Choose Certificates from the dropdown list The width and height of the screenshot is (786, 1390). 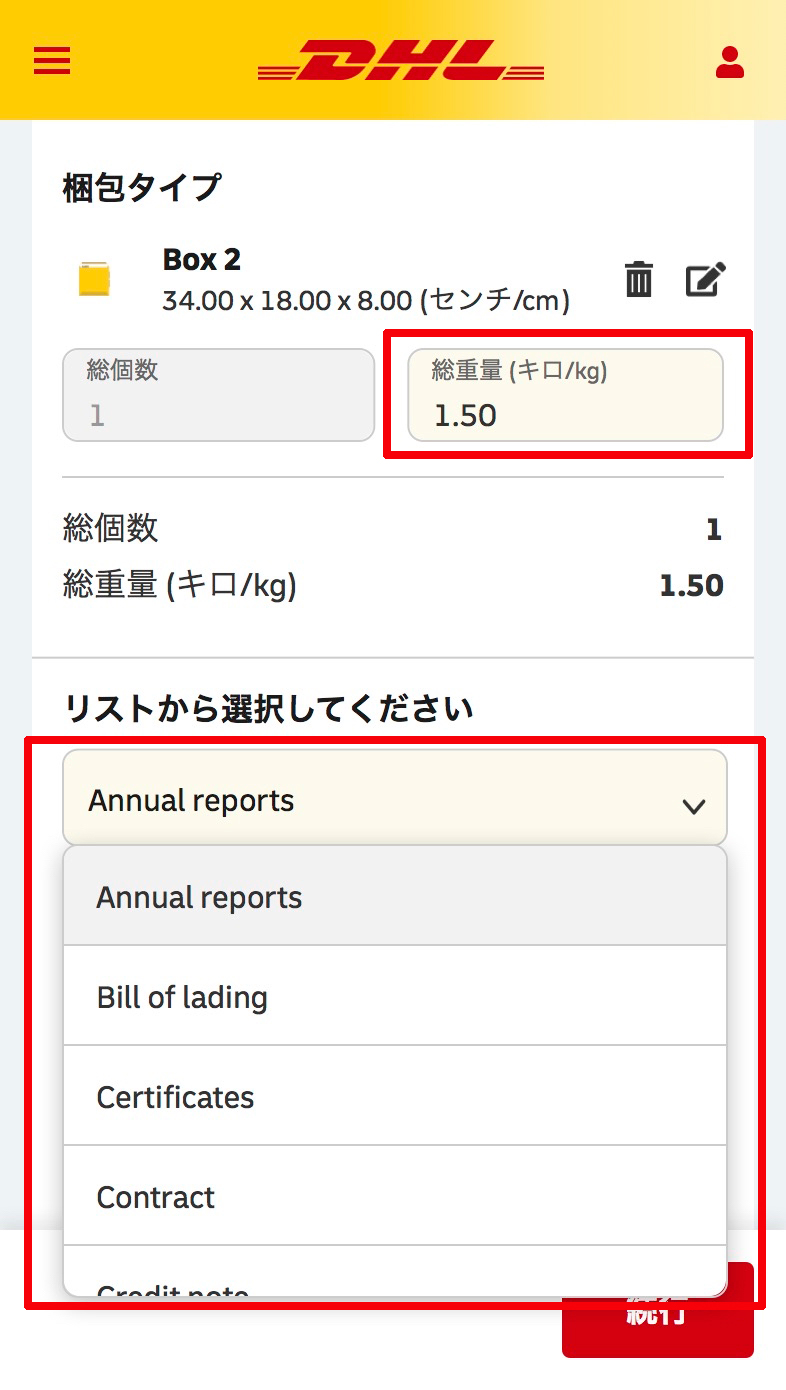click(x=394, y=1097)
